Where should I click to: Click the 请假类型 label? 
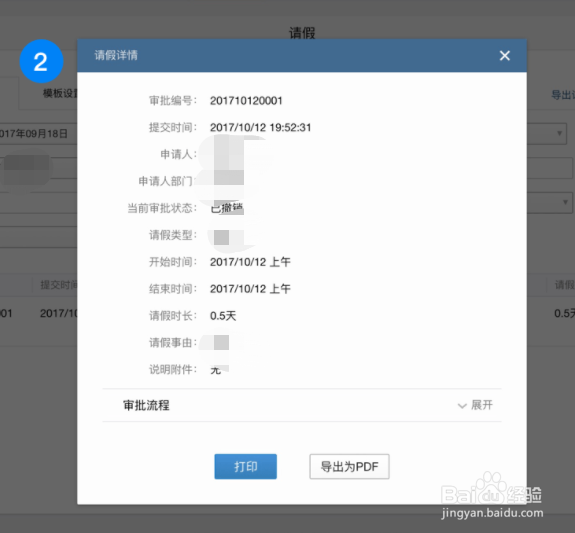click(x=173, y=235)
